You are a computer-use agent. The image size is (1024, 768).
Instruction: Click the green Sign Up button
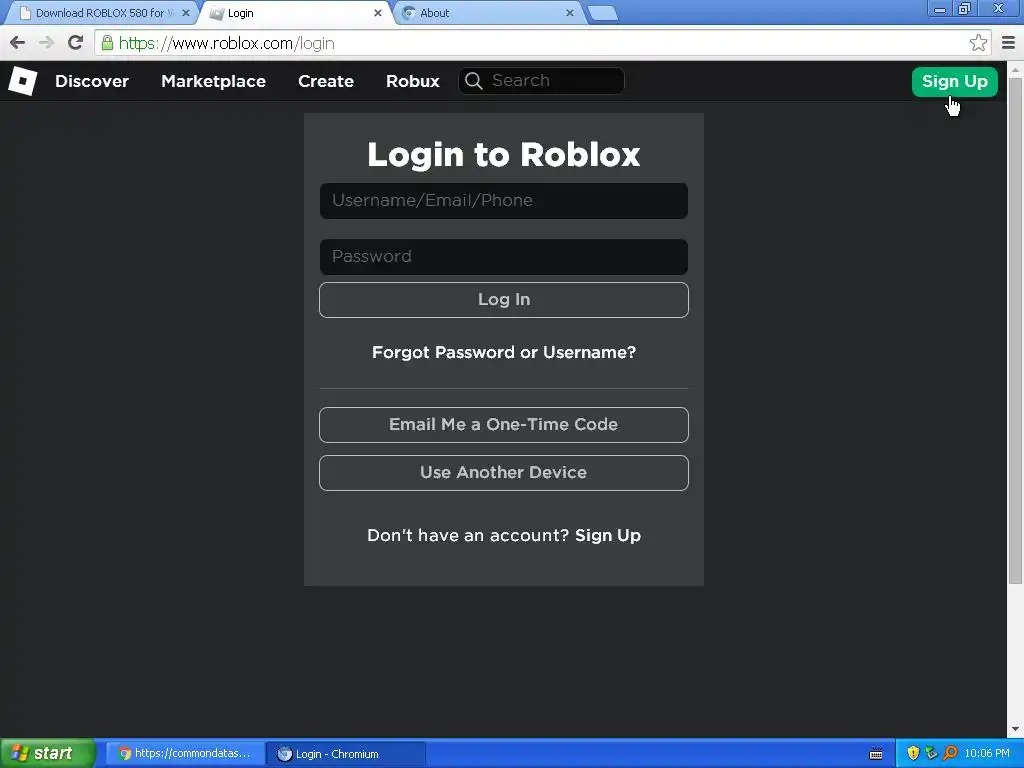pos(954,82)
